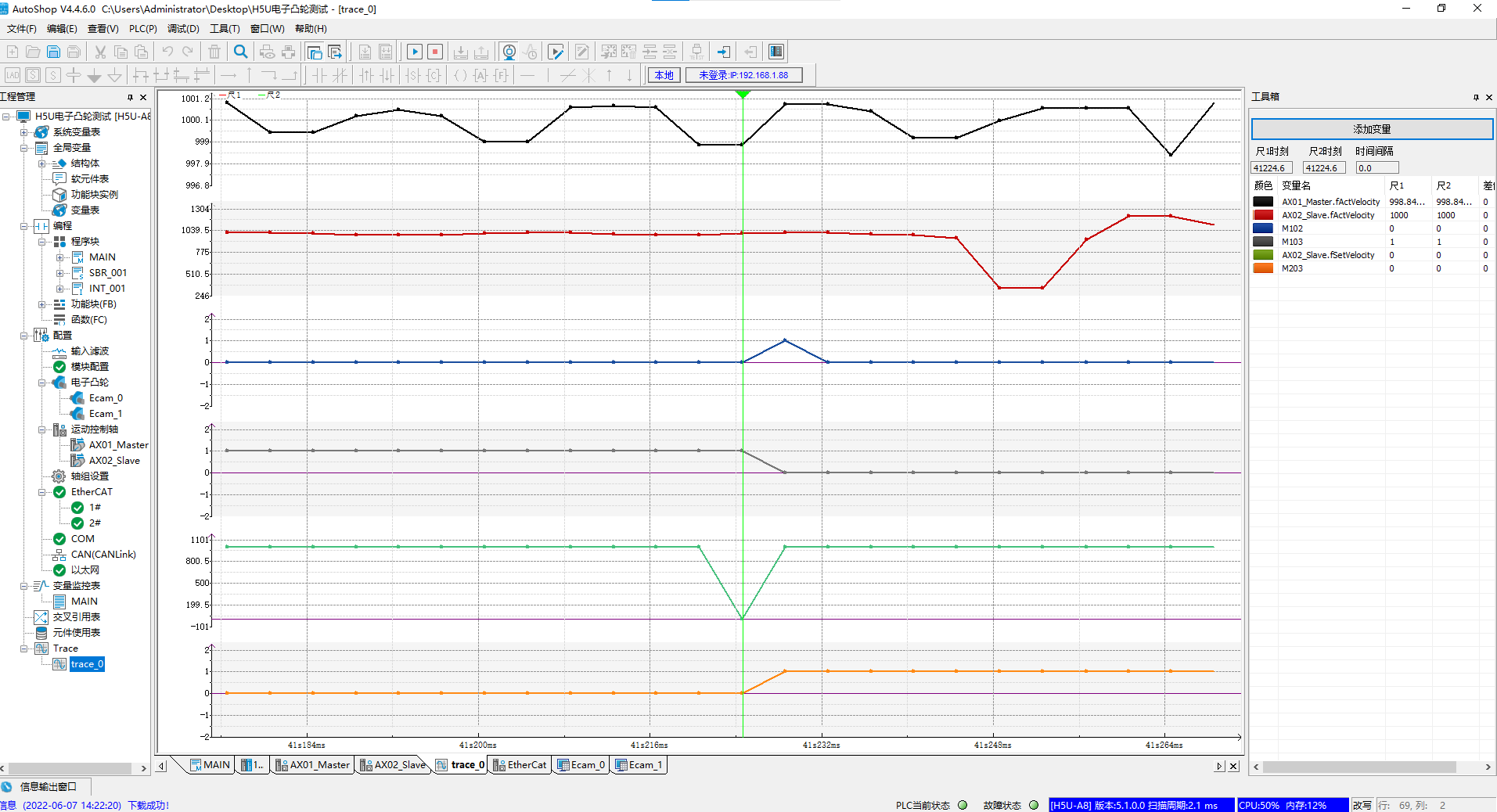Expand the 系统变量表 tree node

tap(24, 132)
